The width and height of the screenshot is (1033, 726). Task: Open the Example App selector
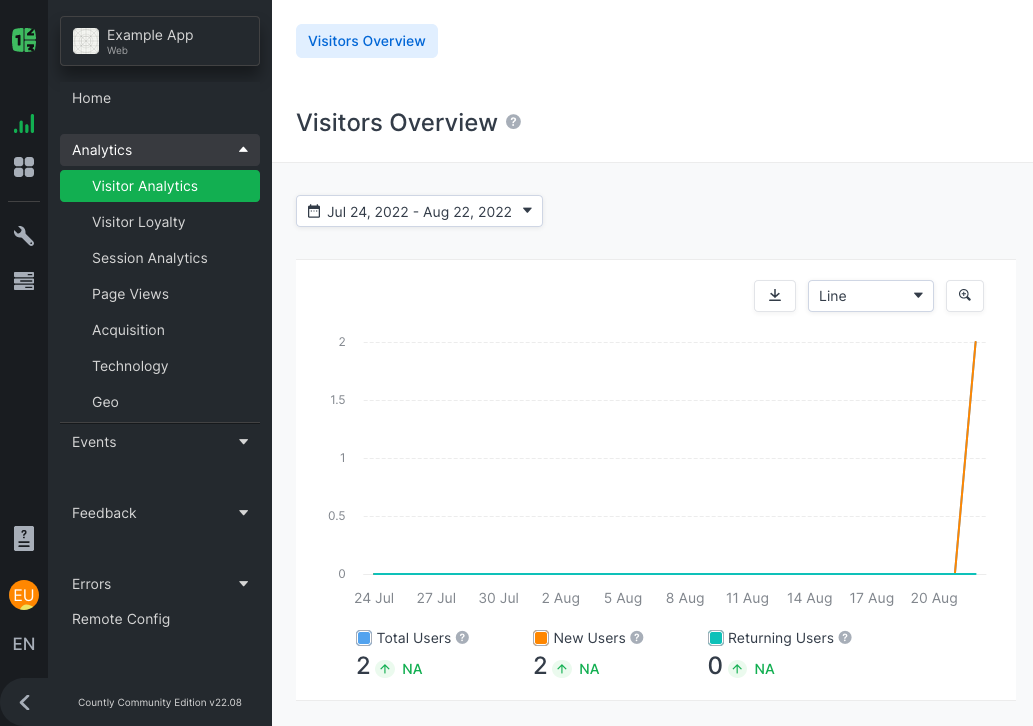pyautogui.click(x=160, y=41)
